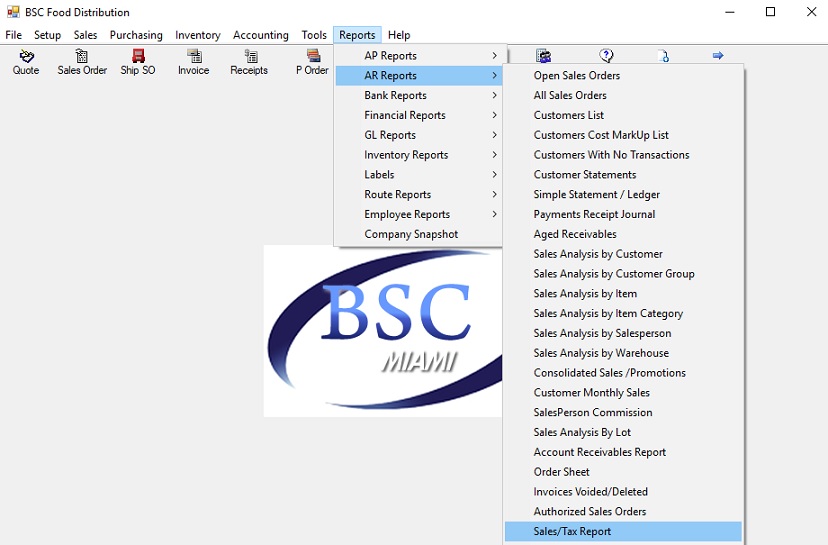Screen dimensions: 828x545
Task: Minimize the BSC Food Distribution window
Action: [x=730, y=12]
